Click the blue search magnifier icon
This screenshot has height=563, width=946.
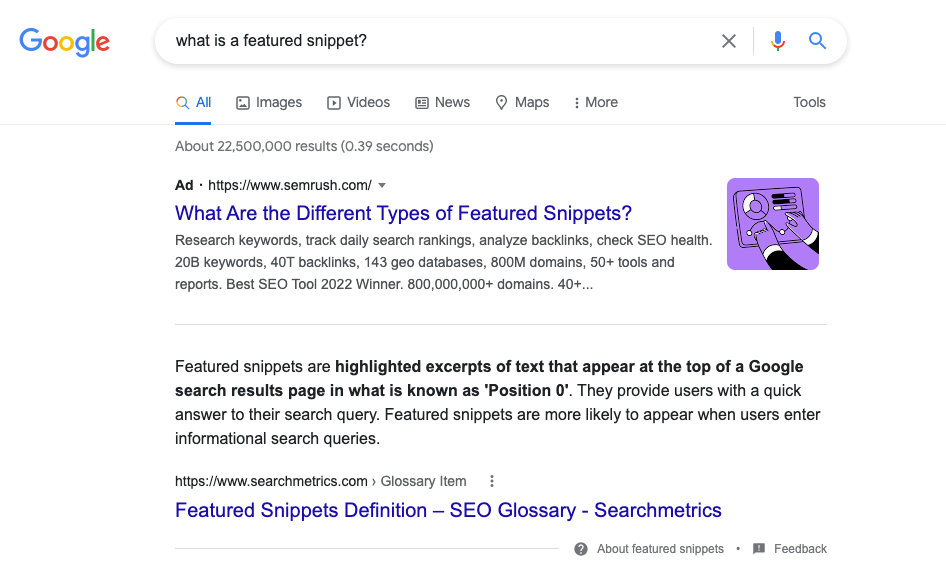817,41
